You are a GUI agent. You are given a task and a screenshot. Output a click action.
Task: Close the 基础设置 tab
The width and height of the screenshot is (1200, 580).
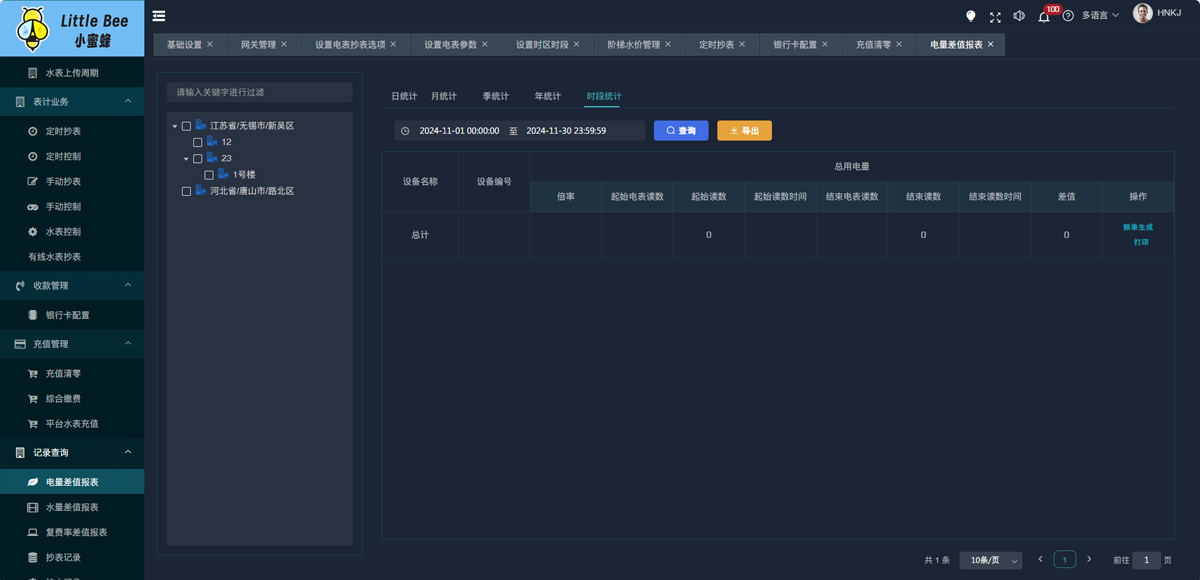[x=210, y=45]
